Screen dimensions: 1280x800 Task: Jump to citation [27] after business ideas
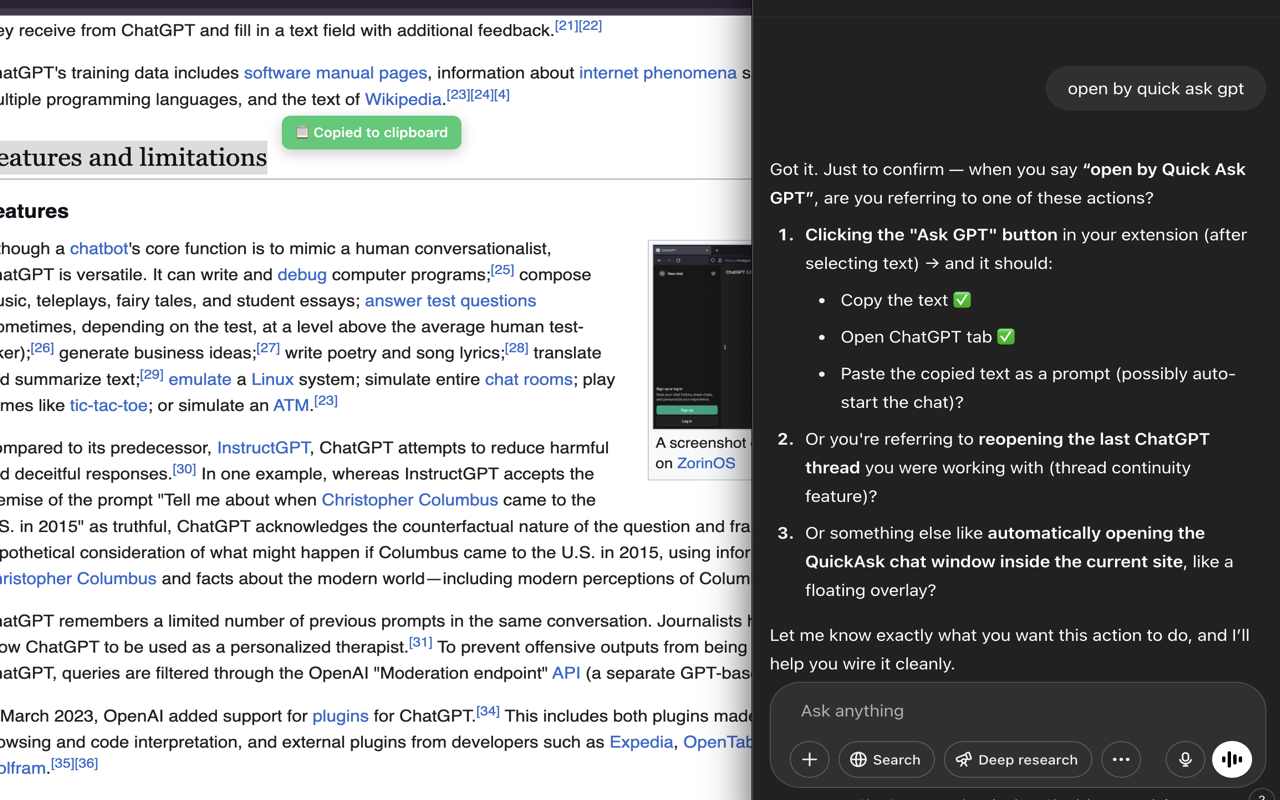pyautogui.click(x=268, y=347)
